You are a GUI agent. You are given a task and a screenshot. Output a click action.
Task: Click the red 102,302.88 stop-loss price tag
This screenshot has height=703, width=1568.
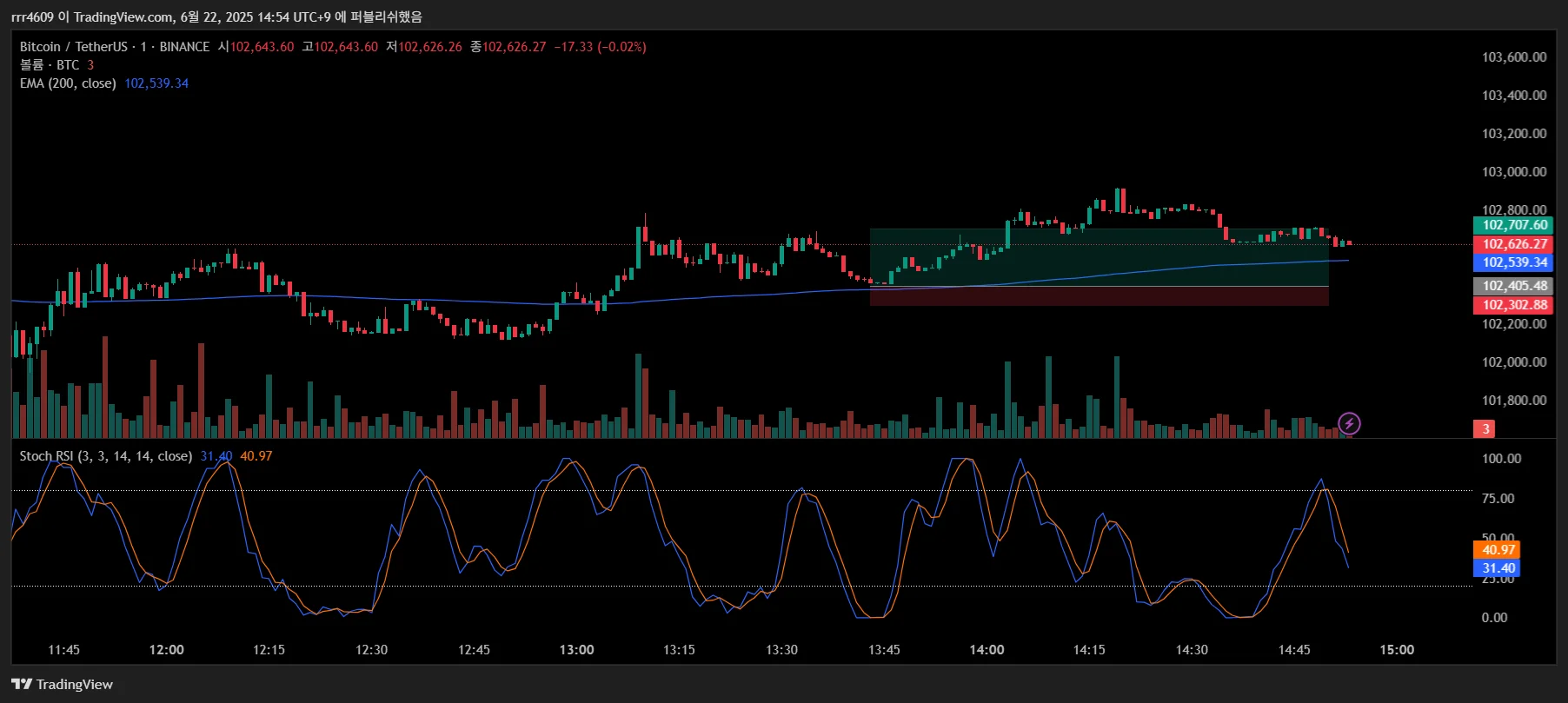(x=1514, y=305)
